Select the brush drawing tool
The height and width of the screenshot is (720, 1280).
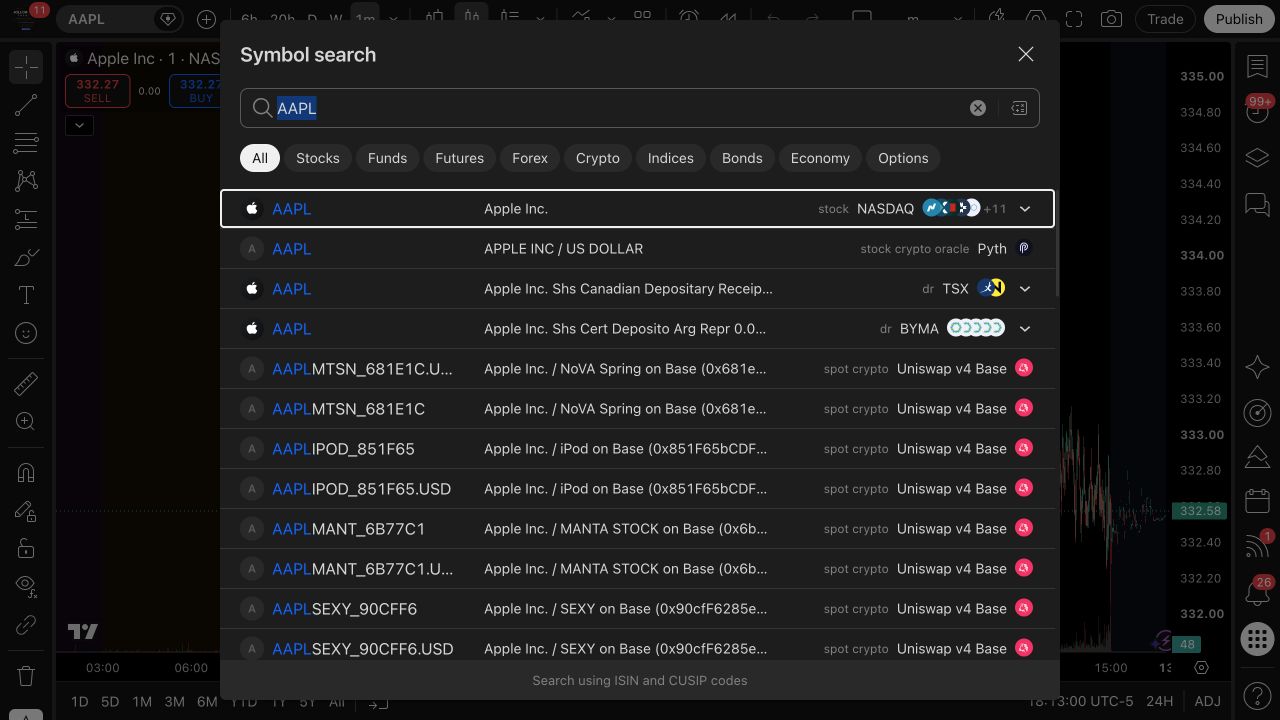[x=26, y=257]
